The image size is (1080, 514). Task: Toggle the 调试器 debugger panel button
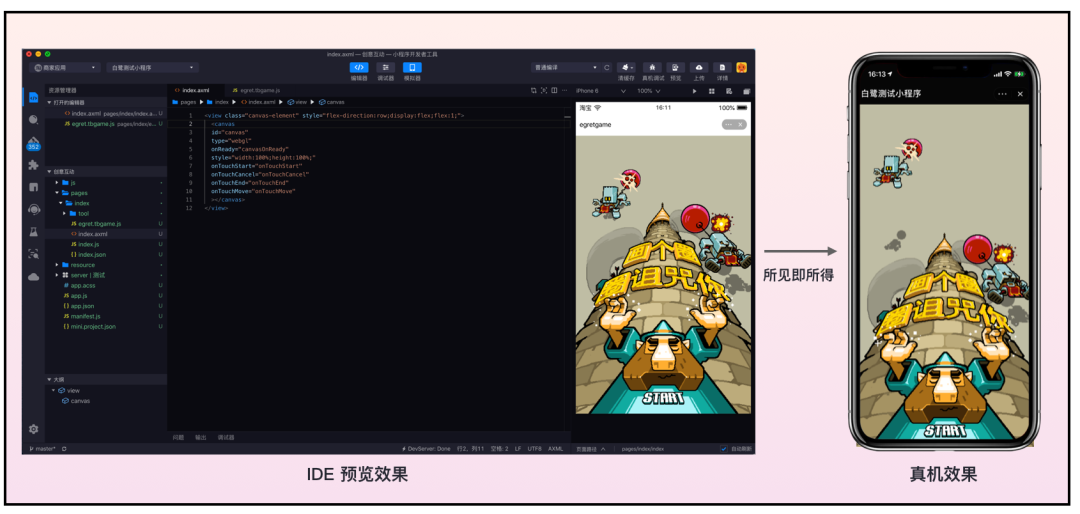[385, 68]
